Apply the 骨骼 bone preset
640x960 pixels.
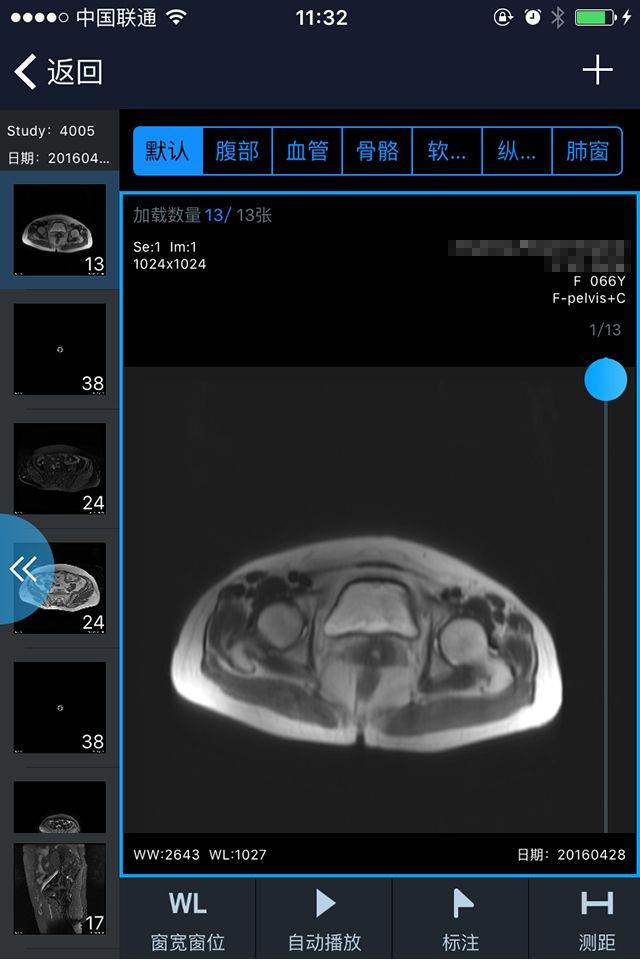point(377,151)
